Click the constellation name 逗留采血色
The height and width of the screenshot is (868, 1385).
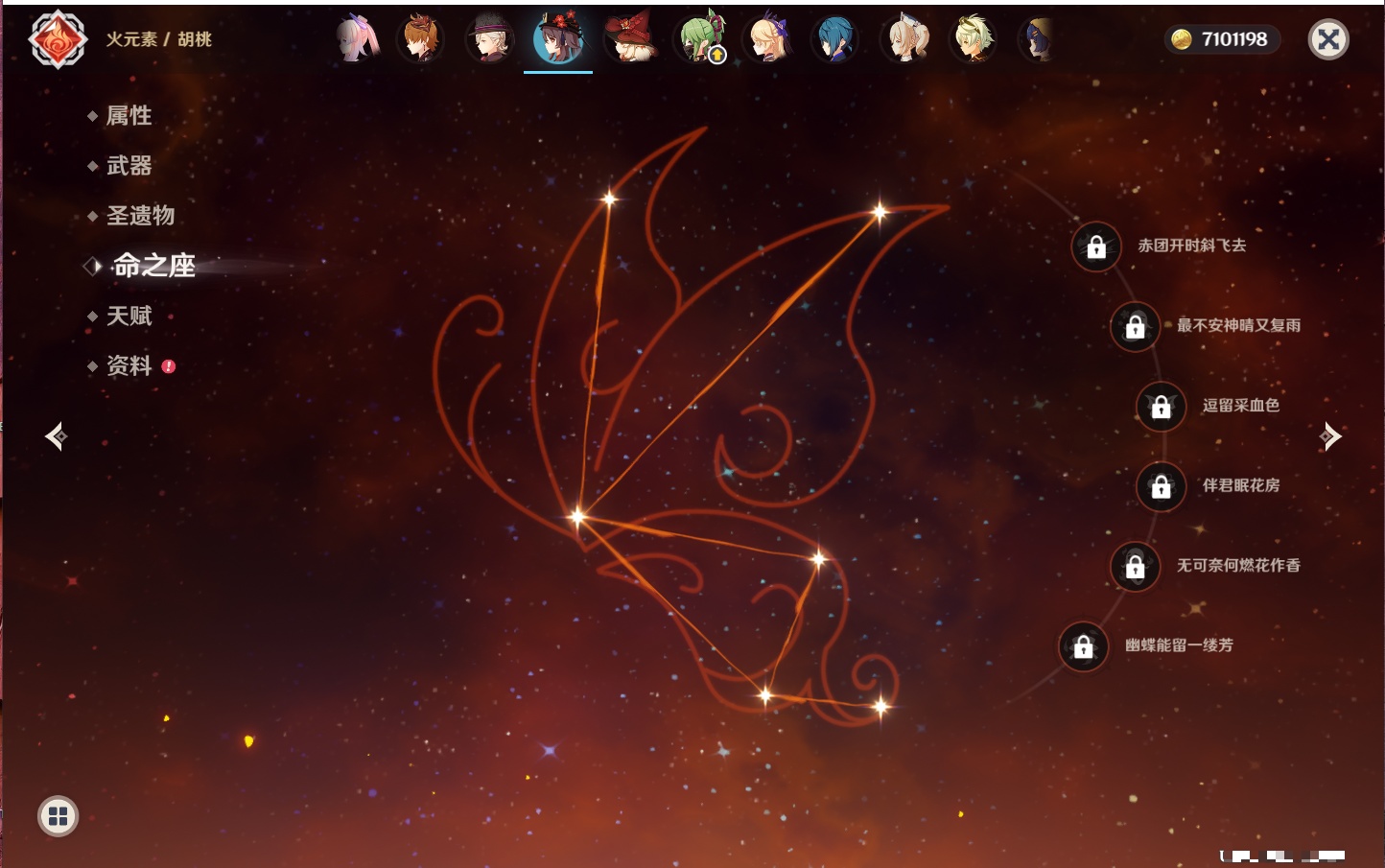(1241, 405)
